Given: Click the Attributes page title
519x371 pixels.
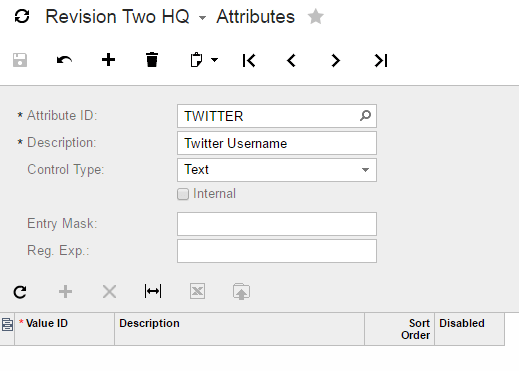Looking at the screenshot, I should pyautogui.click(x=256, y=17).
